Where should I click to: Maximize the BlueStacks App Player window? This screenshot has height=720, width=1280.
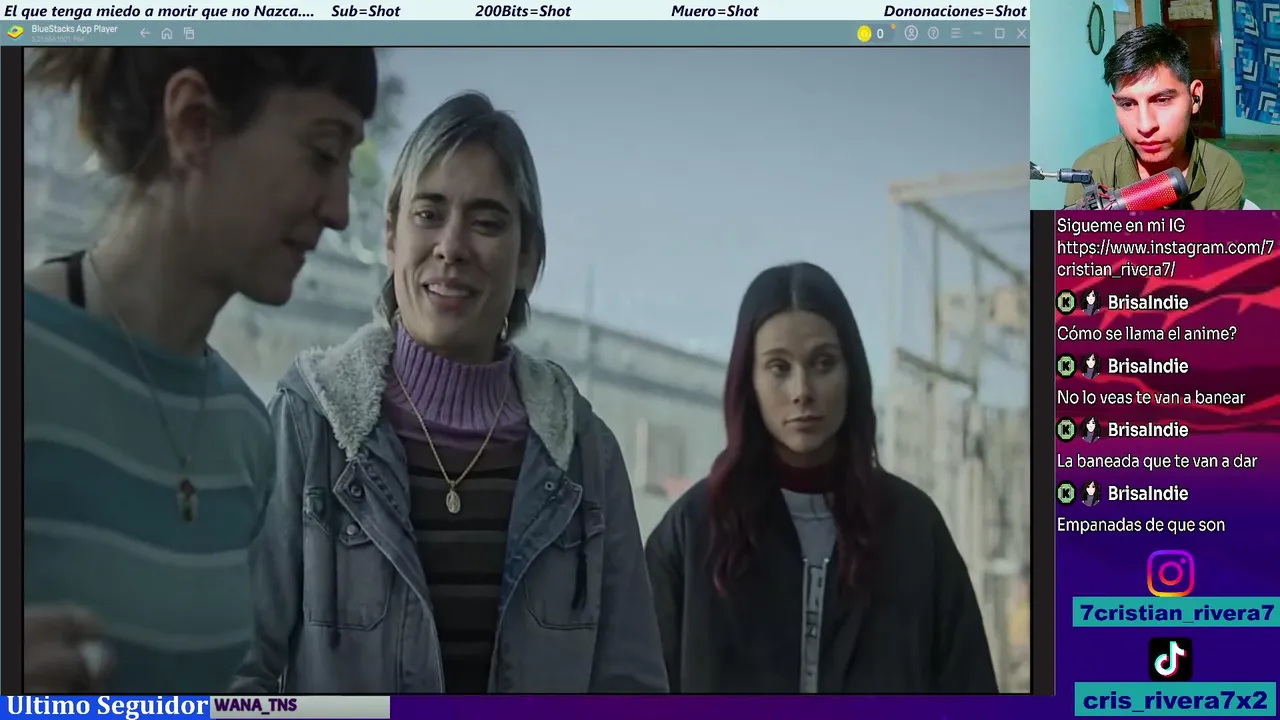point(999,33)
